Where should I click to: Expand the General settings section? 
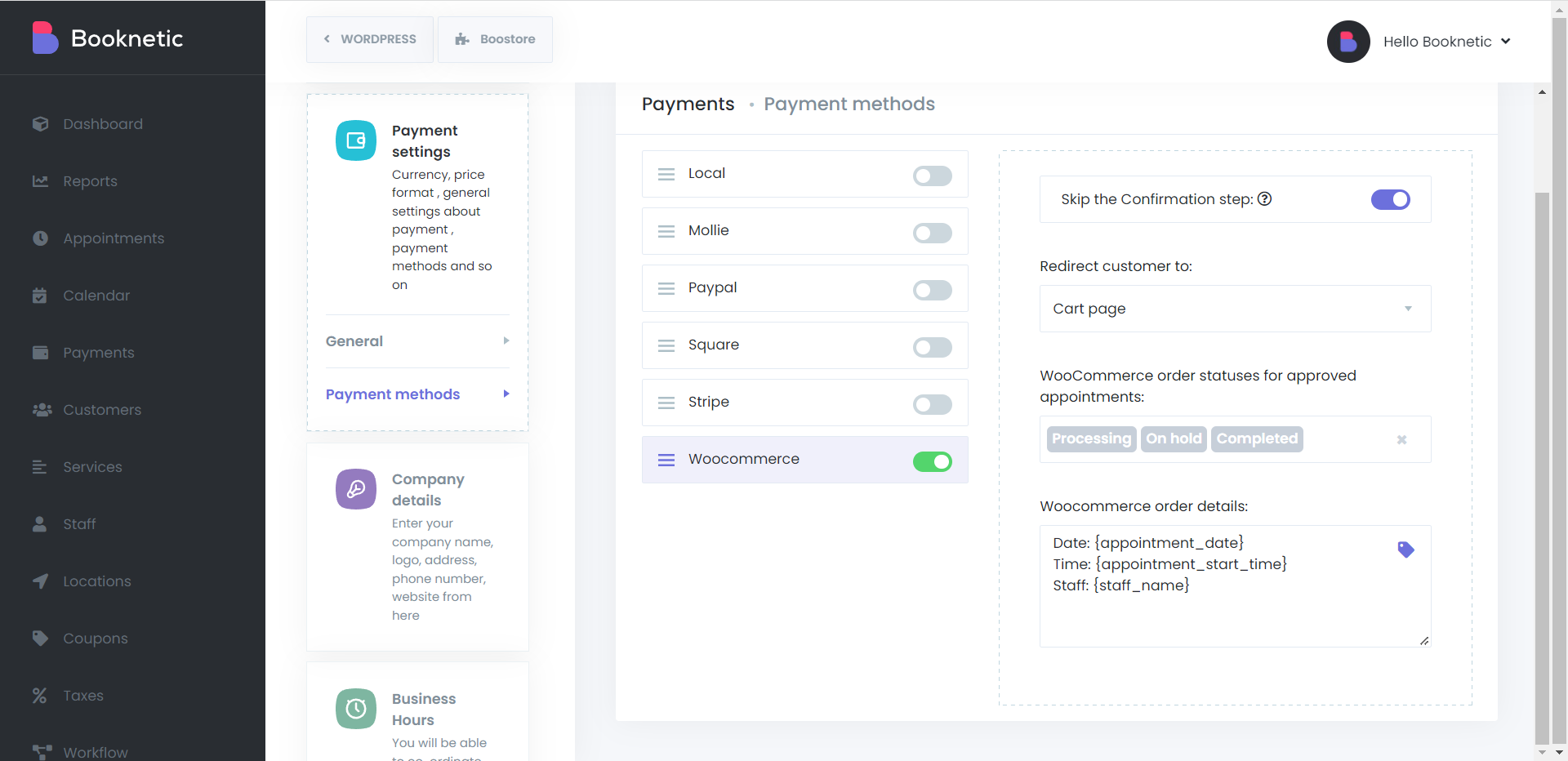point(417,341)
